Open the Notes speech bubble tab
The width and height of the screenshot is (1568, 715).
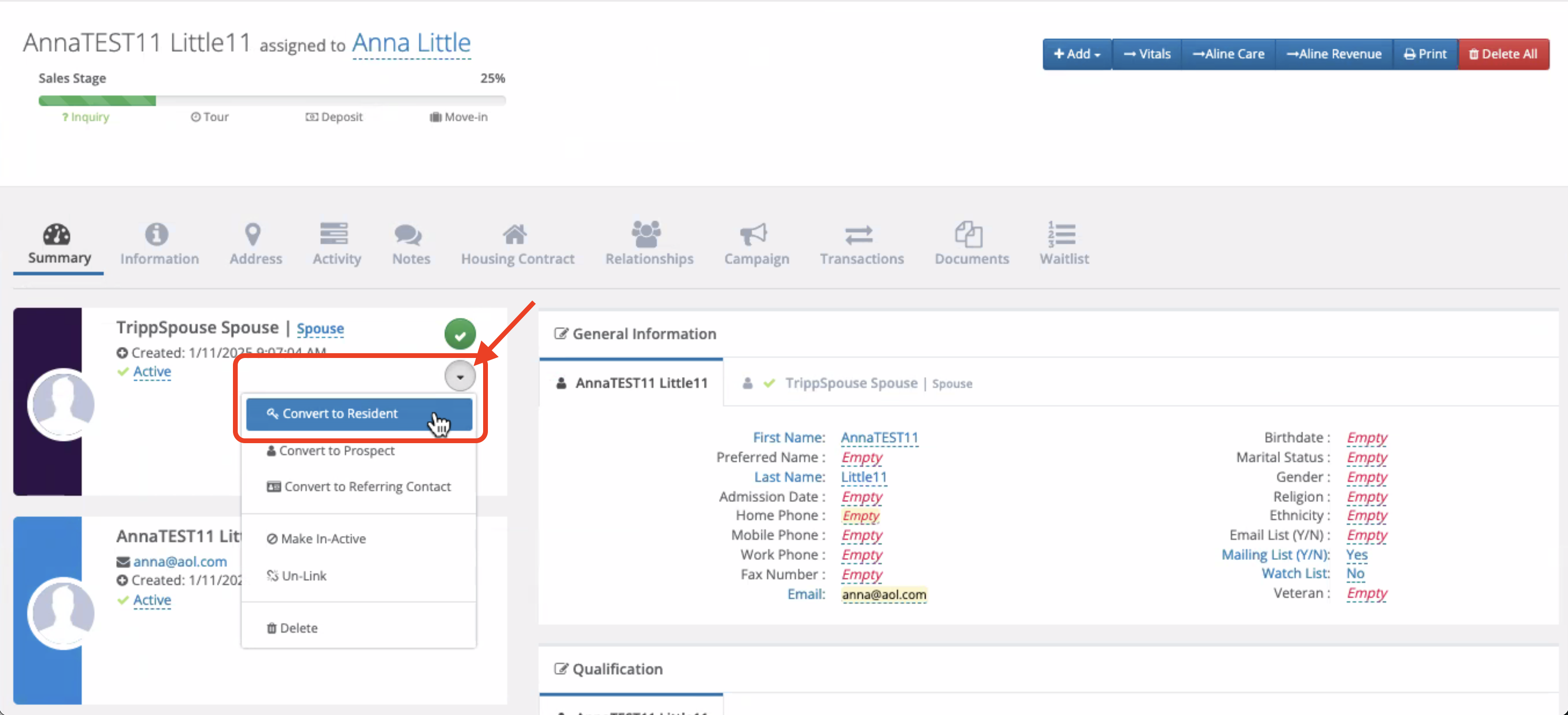[x=408, y=235]
